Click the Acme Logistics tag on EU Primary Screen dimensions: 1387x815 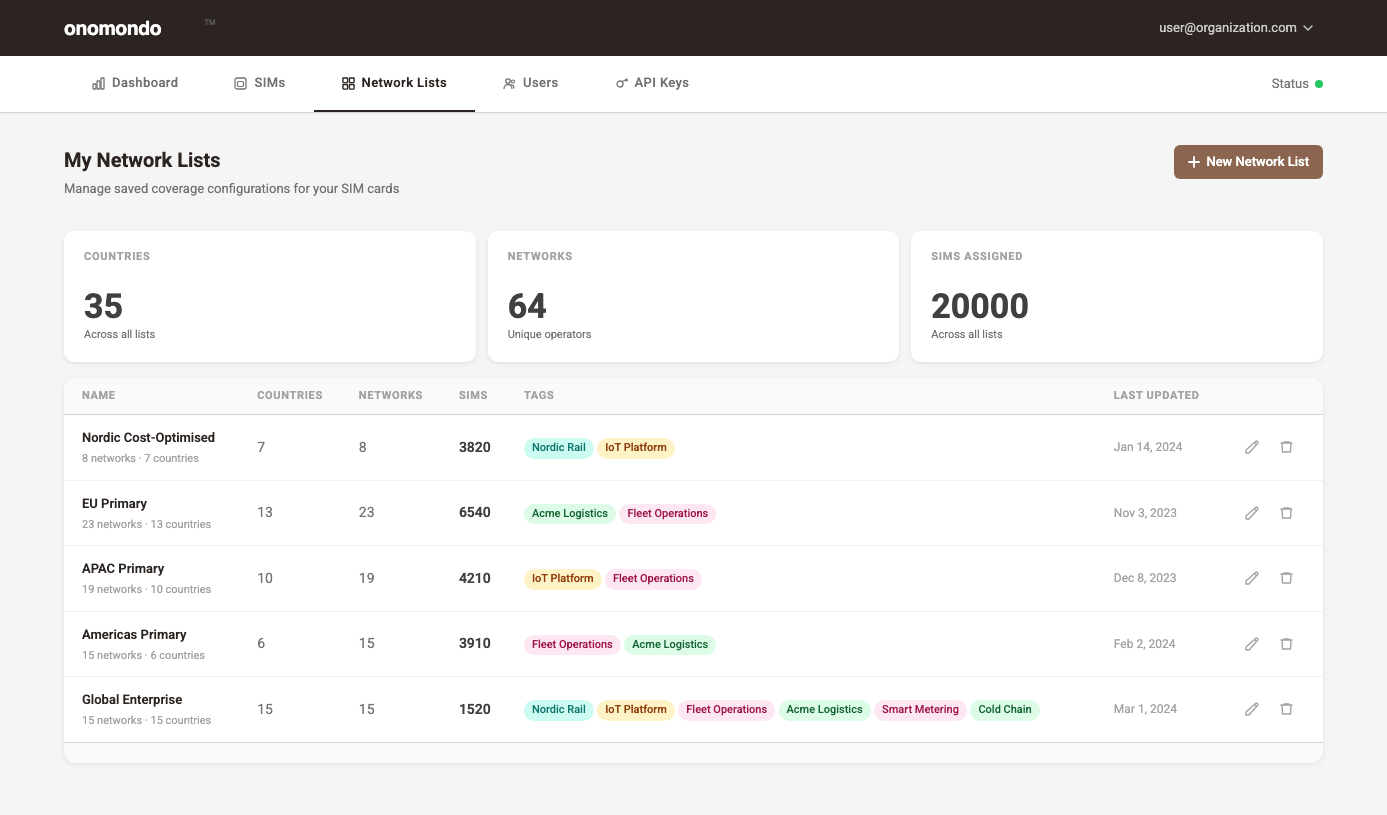coord(570,514)
